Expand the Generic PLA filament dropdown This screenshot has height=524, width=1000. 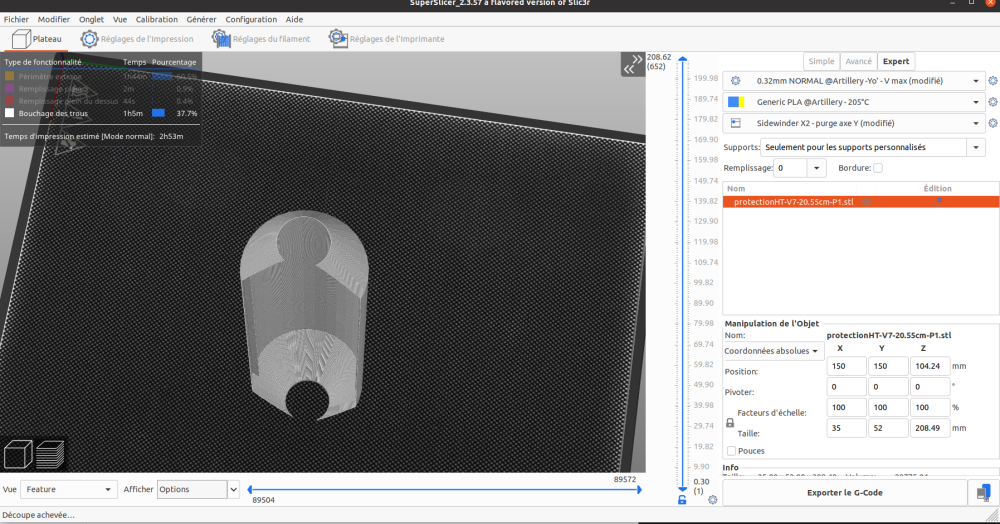[x=975, y=102]
